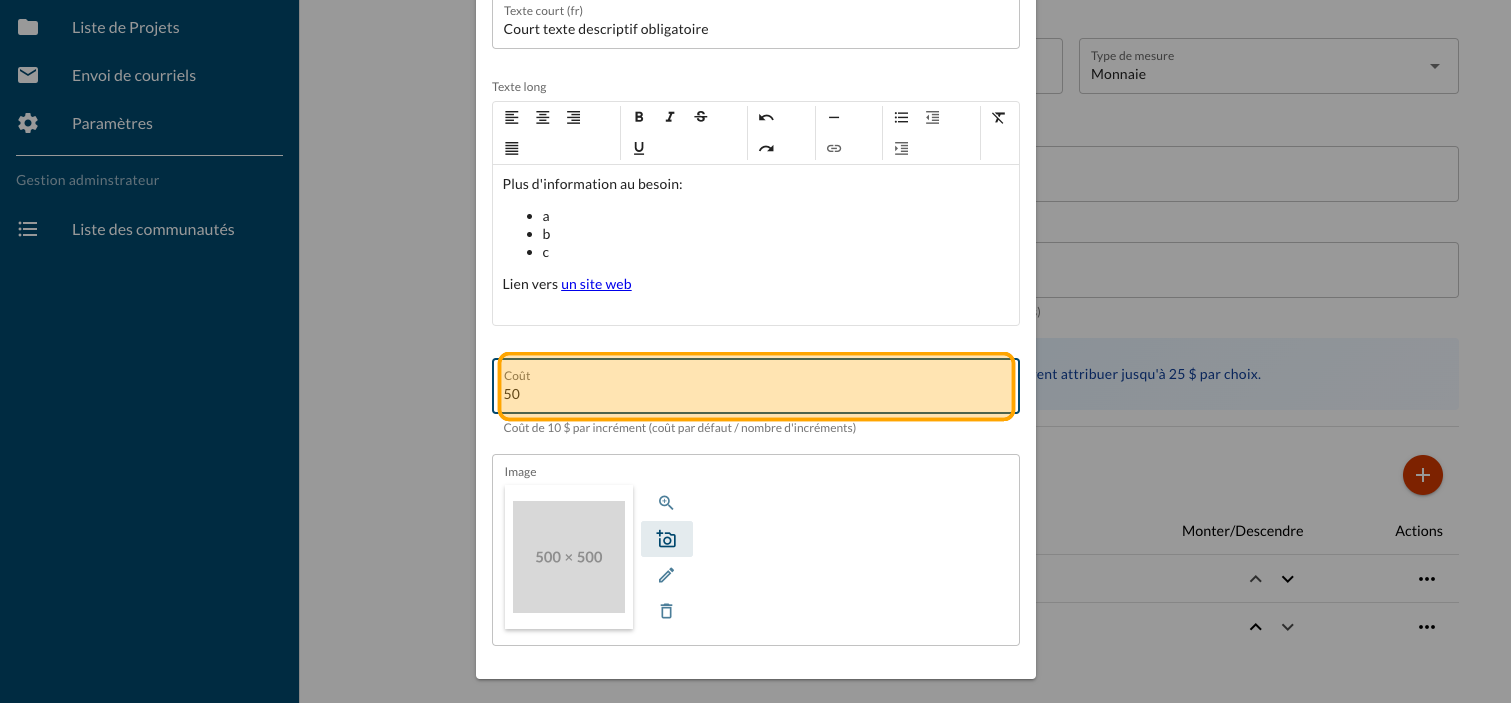Toggle strikethrough formatting

point(701,117)
